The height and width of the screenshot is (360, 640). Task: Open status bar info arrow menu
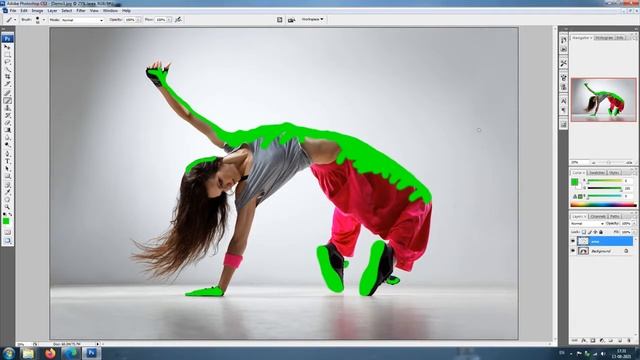tap(98, 344)
